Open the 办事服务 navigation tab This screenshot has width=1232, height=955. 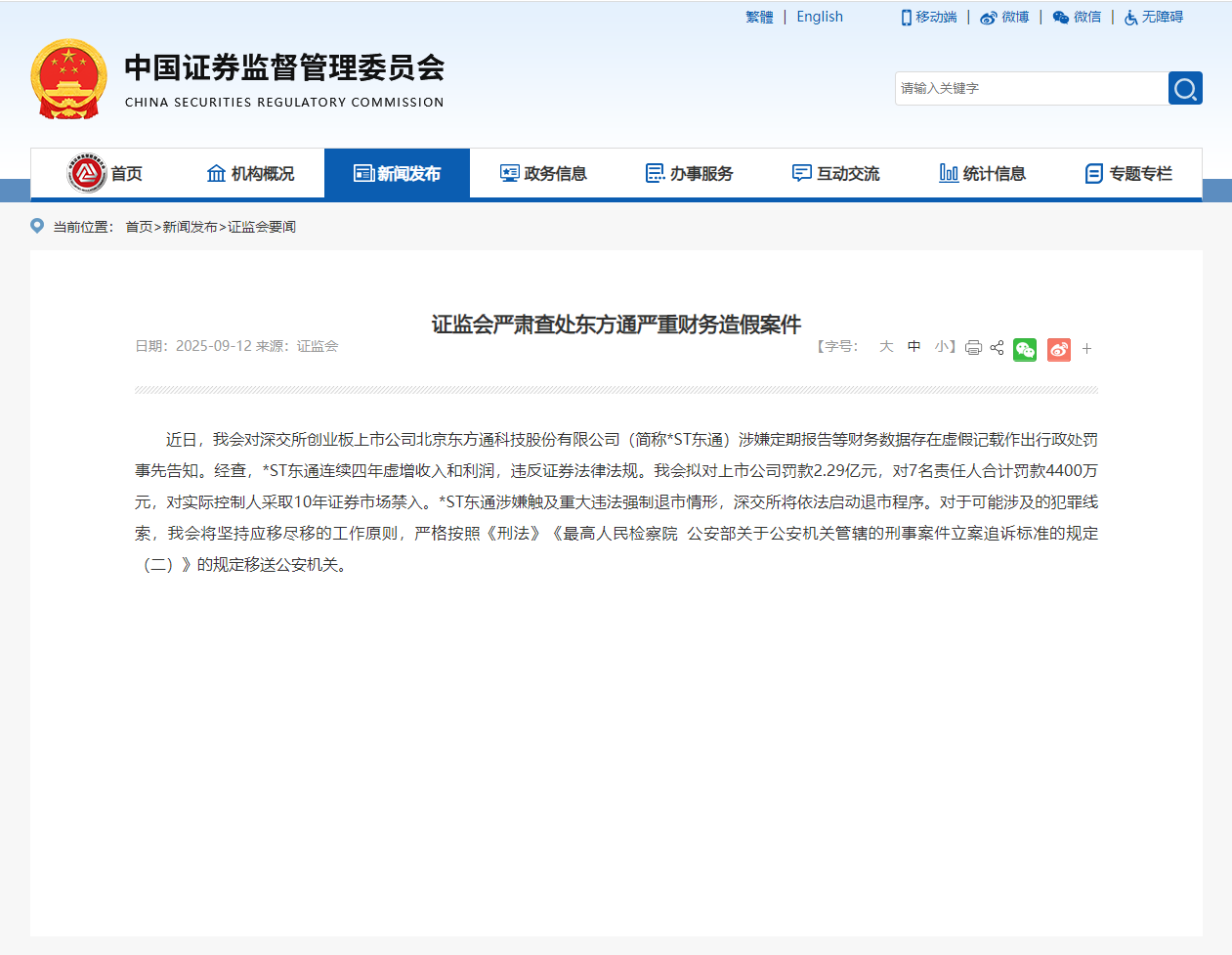690,173
